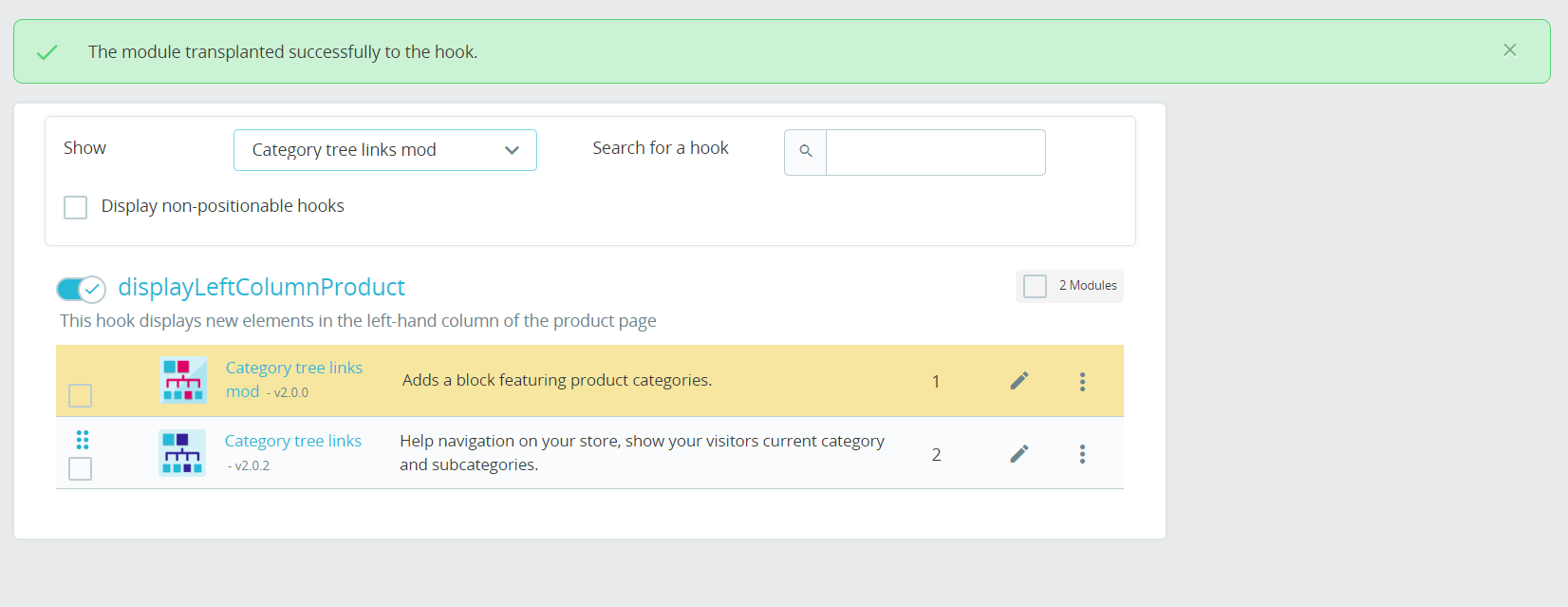Click the edit pencil for Category tree links v2.0.2

click(x=1019, y=454)
